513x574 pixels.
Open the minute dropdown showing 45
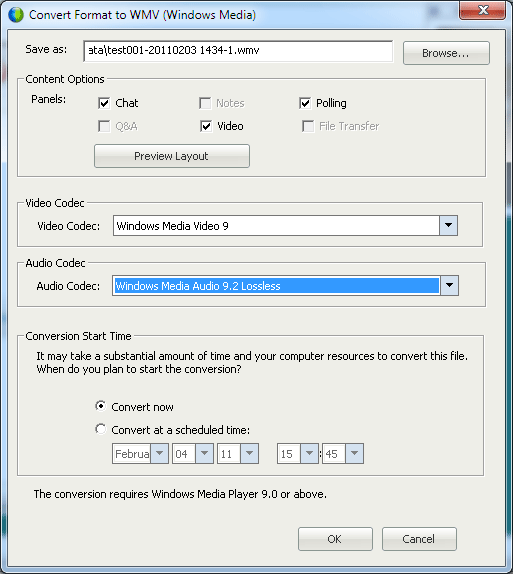[x=354, y=454]
